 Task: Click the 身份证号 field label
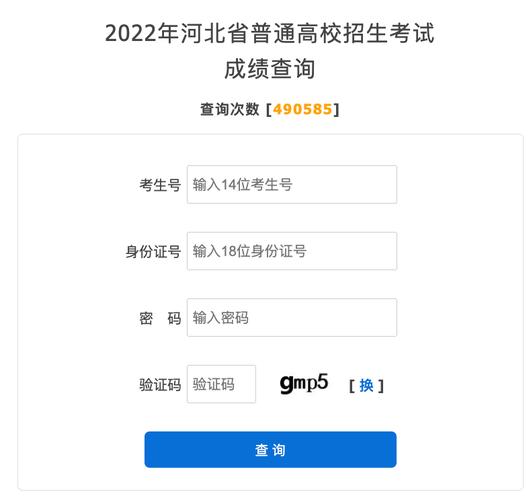point(153,251)
